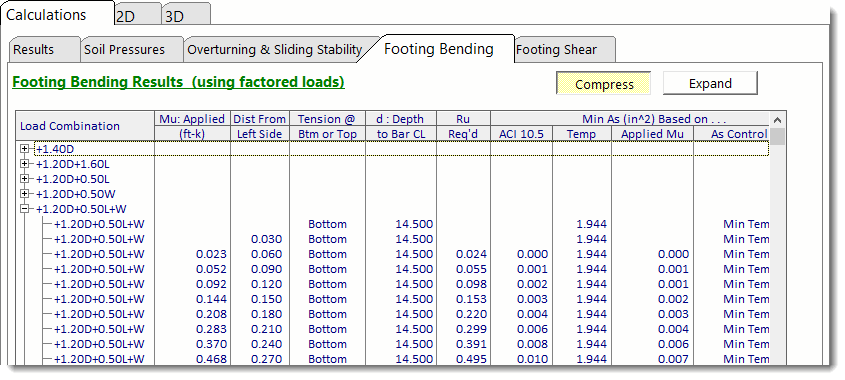The image size is (845, 380).
Task: Click the Footing Bending Results heading
Action: click(x=178, y=82)
